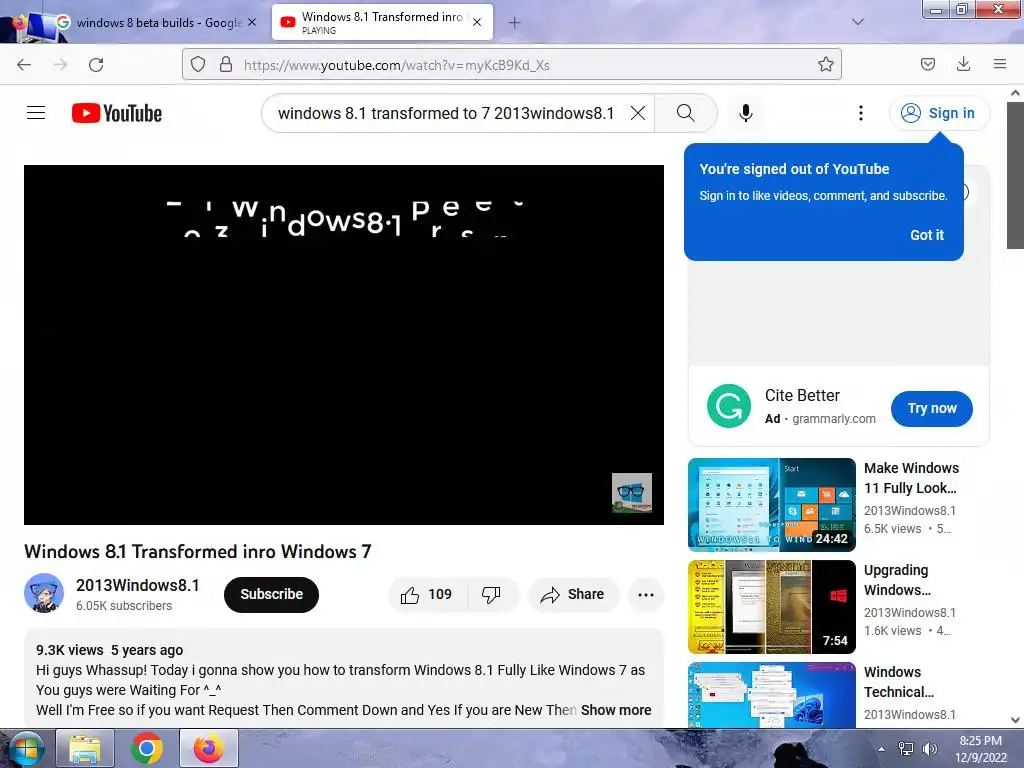Dislike the video with thumbs down

(x=492, y=594)
